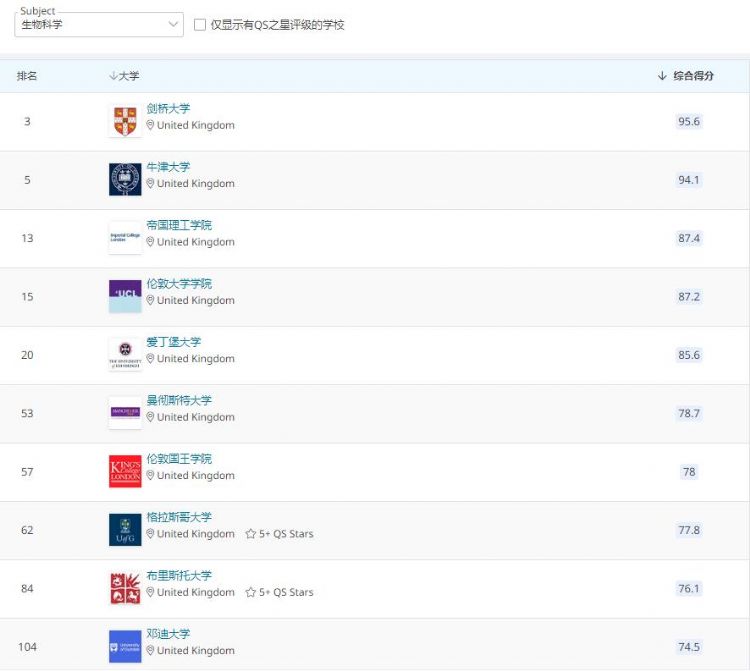Screen dimensions: 750x671
Task: Click the 排名 column header
Action: click(27, 76)
